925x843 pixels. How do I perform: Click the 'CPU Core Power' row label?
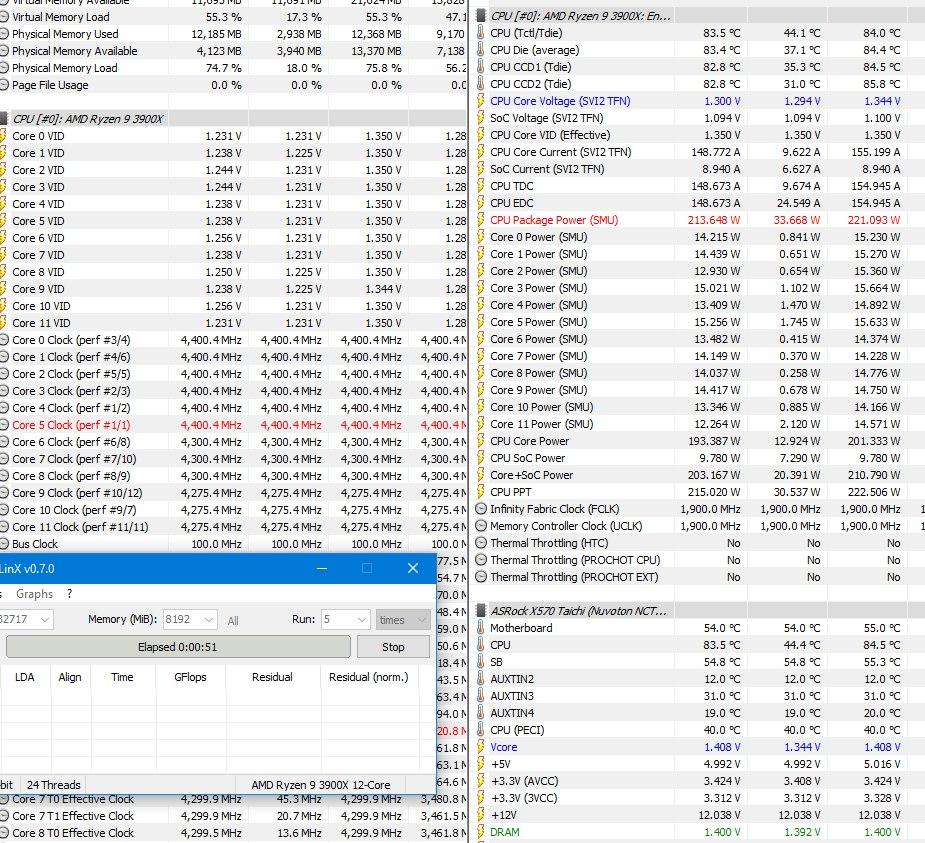click(x=530, y=441)
